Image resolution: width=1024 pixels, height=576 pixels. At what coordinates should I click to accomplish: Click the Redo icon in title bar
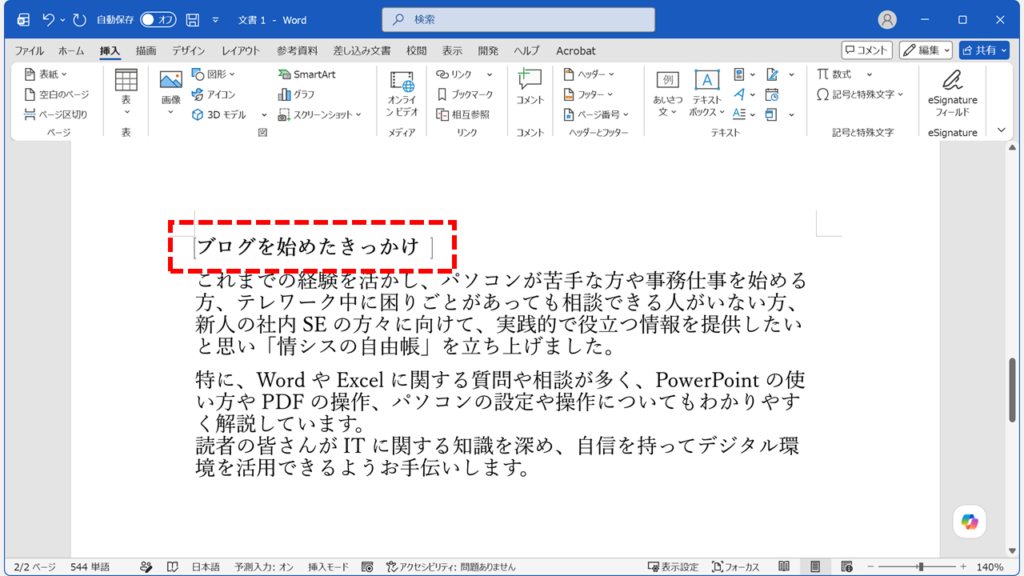(79, 20)
